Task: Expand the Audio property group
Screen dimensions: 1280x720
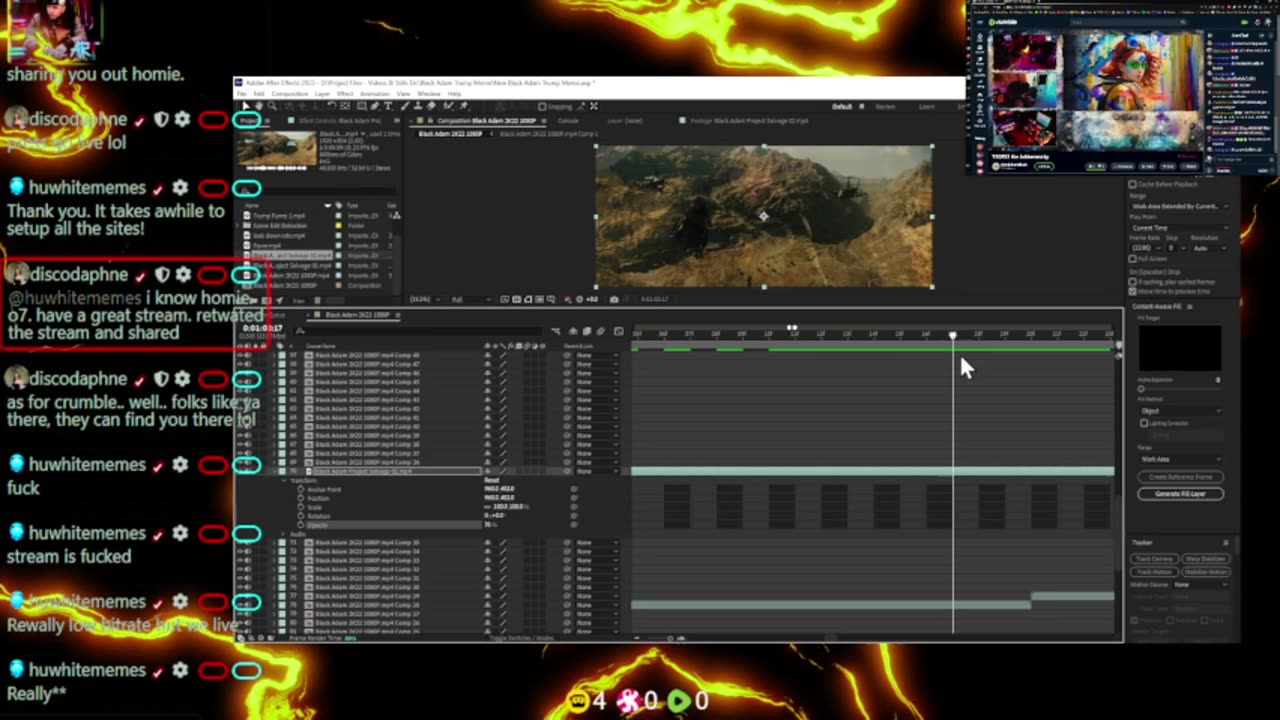Action: pos(283,534)
